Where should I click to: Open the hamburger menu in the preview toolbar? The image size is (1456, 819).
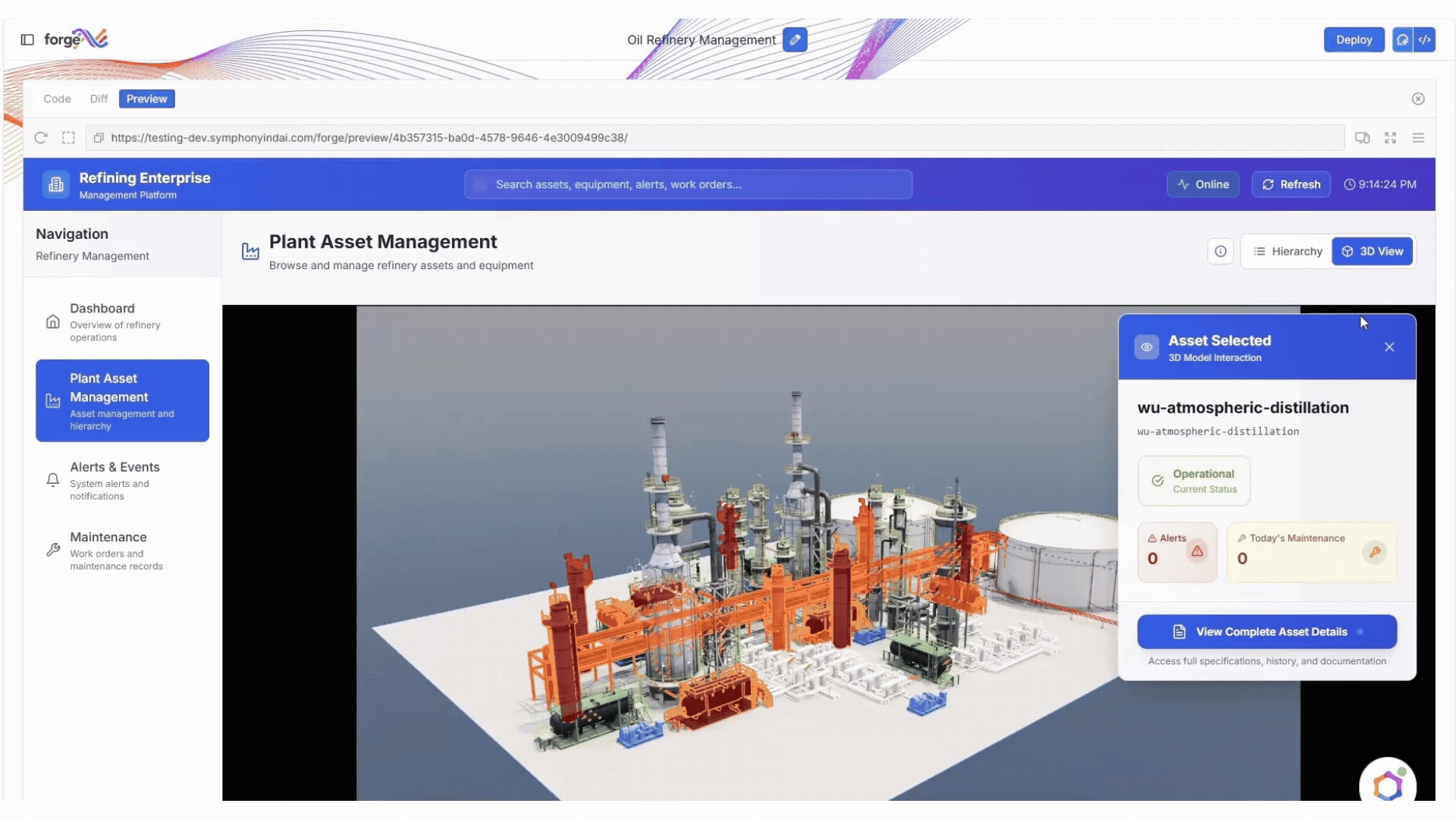tap(1418, 137)
